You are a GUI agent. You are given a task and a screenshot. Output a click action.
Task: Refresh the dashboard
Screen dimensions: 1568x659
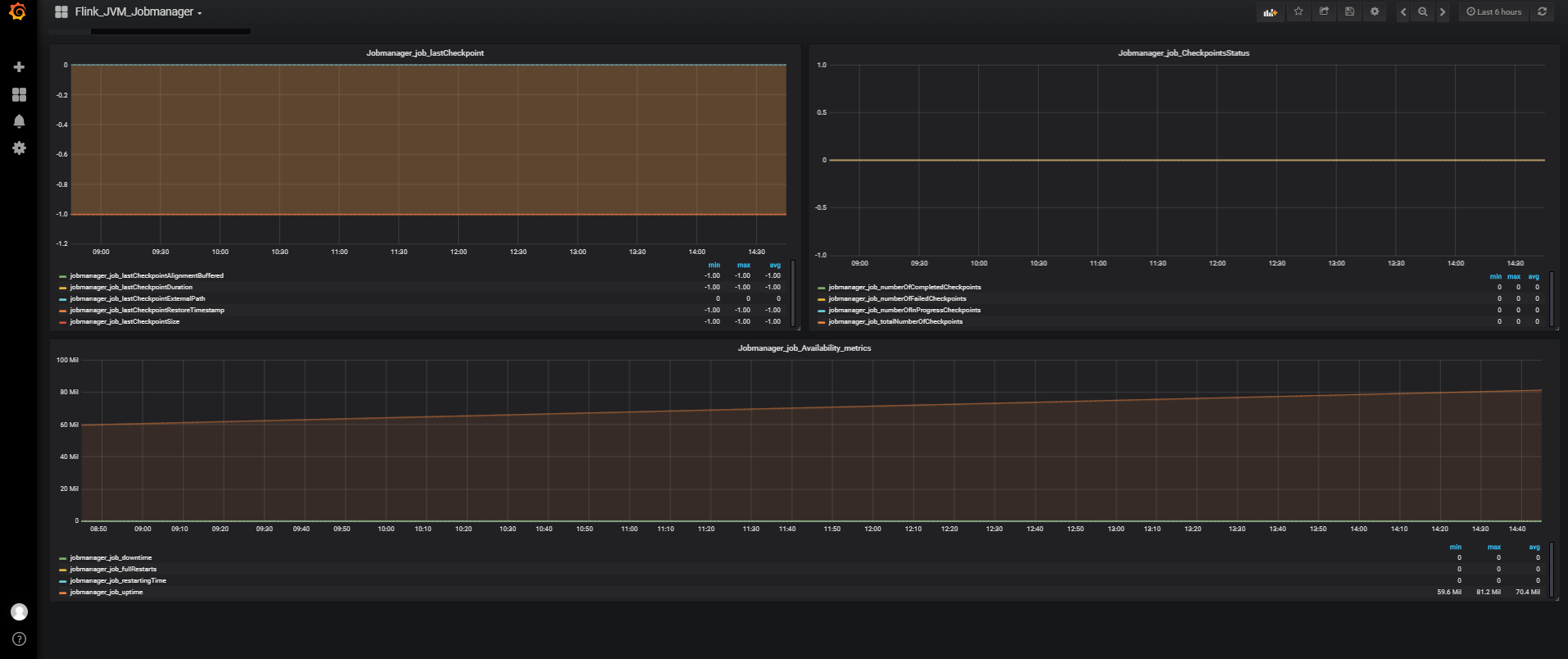(1543, 11)
